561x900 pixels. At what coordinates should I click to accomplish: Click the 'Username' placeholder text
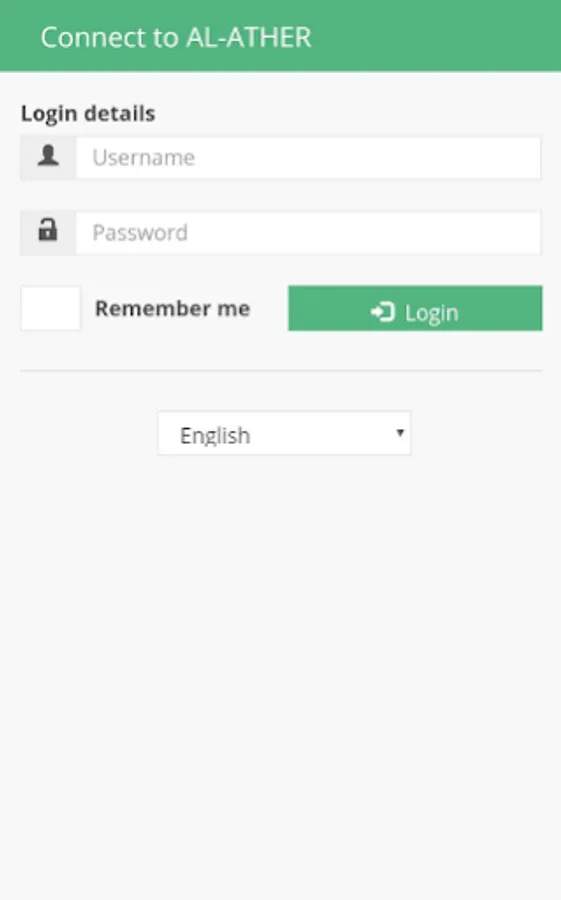pos(144,157)
